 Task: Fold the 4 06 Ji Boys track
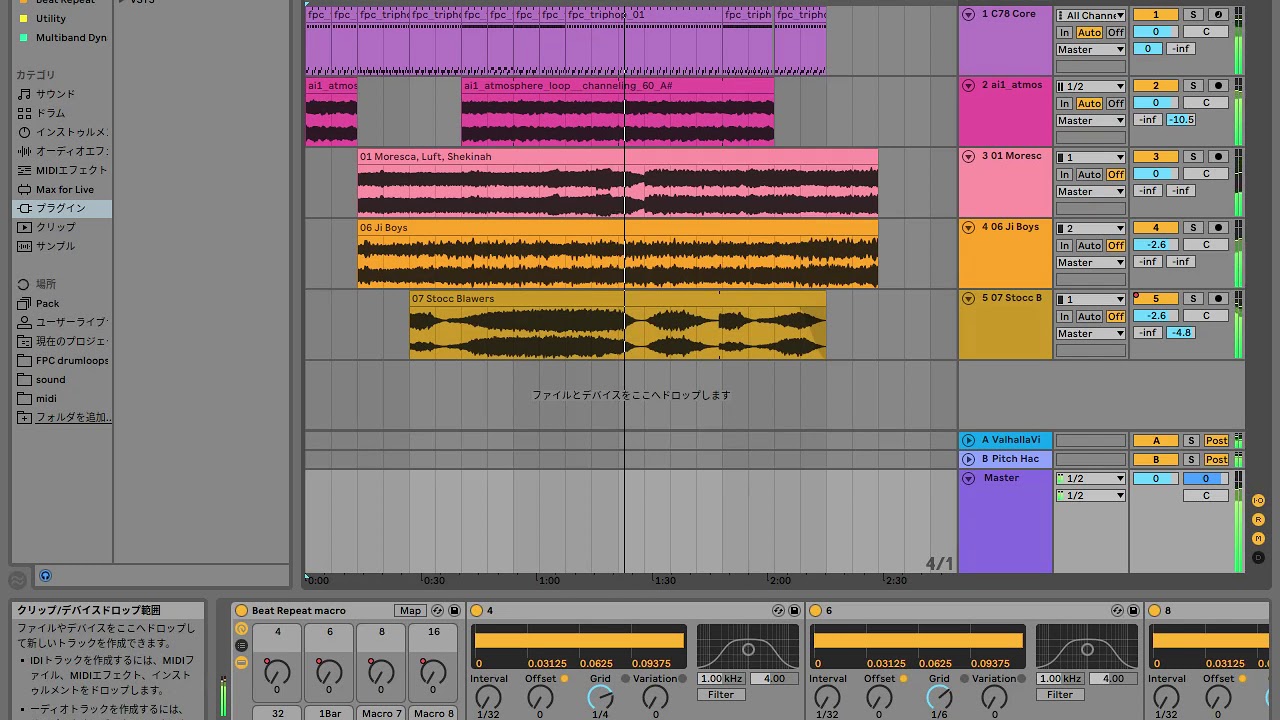[968, 228]
